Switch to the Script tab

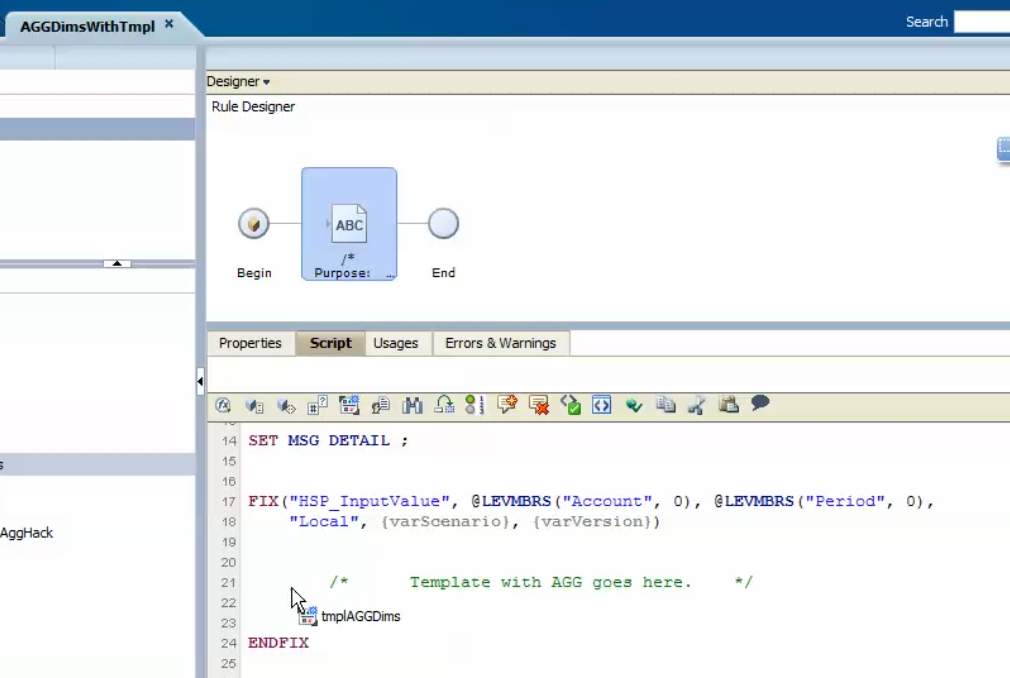[330, 343]
